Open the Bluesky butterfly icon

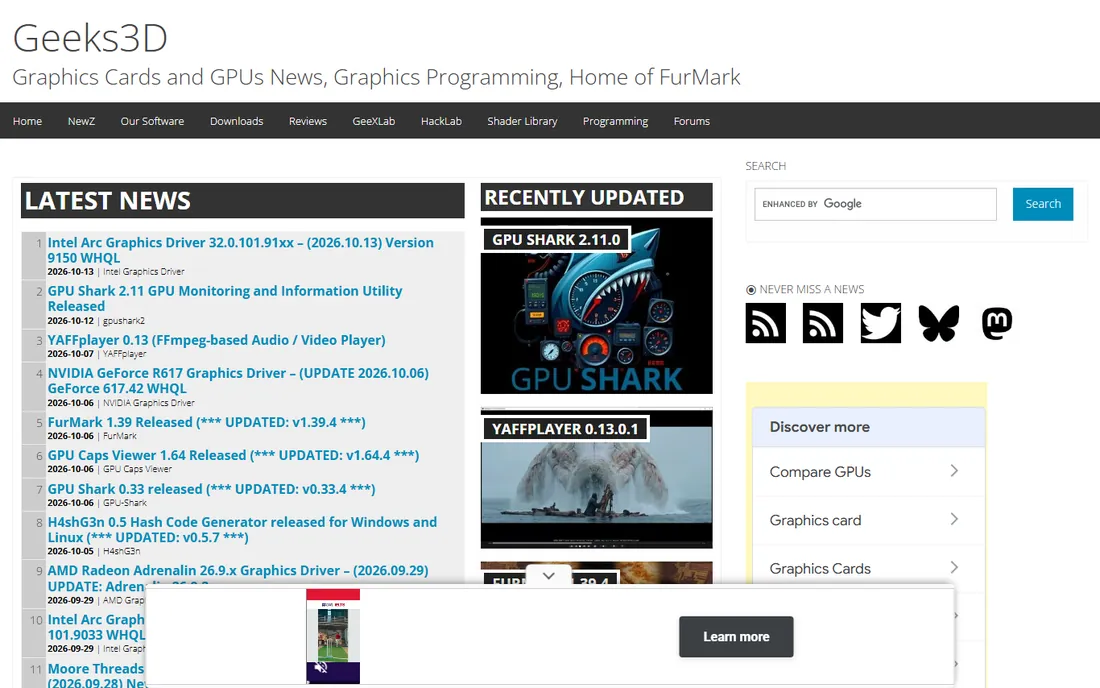pyautogui.click(x=939, y=323)
